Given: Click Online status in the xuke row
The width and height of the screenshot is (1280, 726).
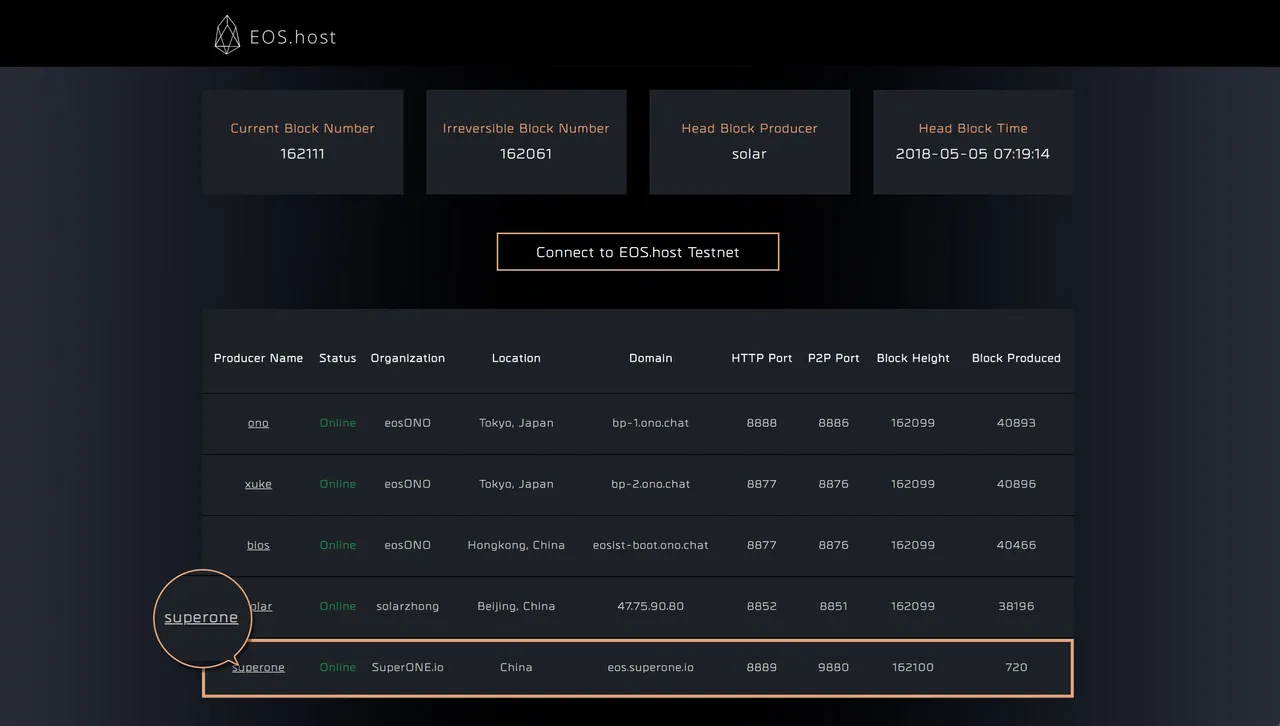Looking at the screenshot, I should [x=338, y=484].
